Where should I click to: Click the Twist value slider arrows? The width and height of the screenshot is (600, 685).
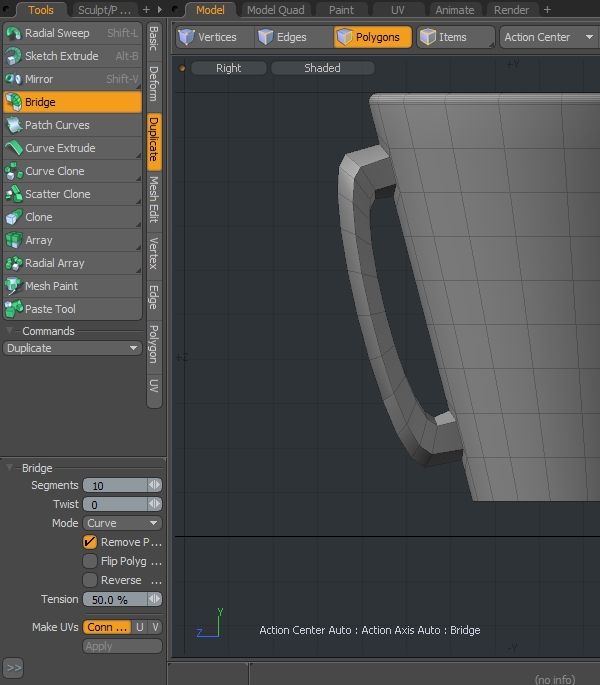[x=155, y=504]
